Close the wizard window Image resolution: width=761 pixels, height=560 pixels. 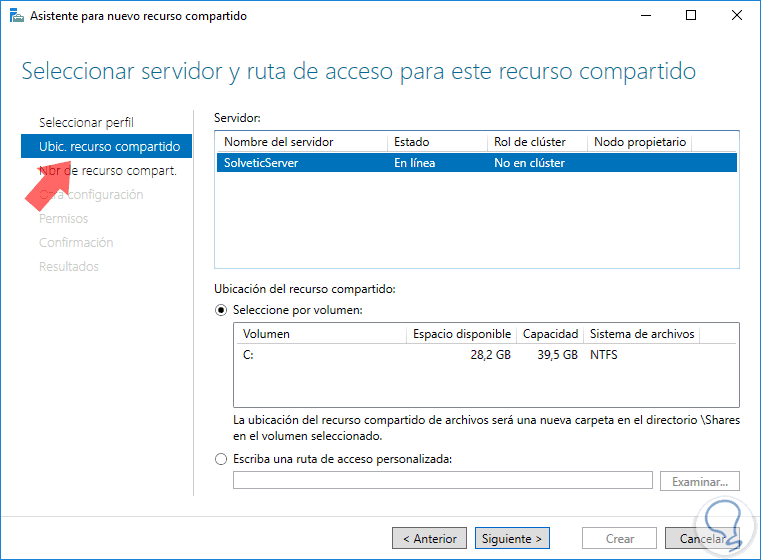pyautogui.click(x=737, y=16)
